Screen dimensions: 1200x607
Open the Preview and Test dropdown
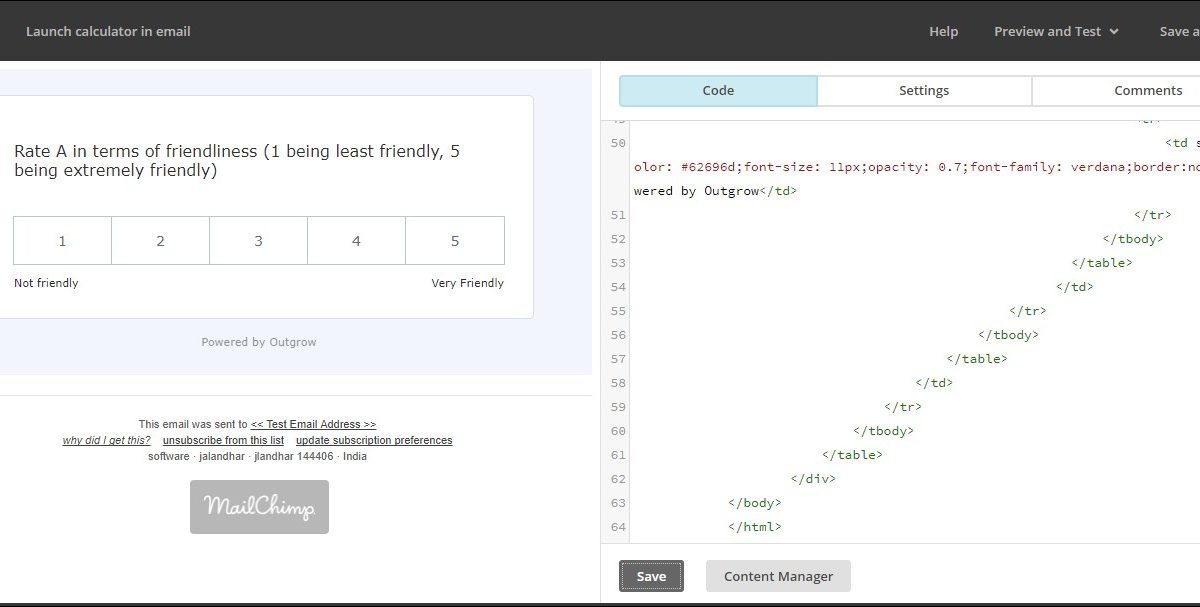point(1056,31)
